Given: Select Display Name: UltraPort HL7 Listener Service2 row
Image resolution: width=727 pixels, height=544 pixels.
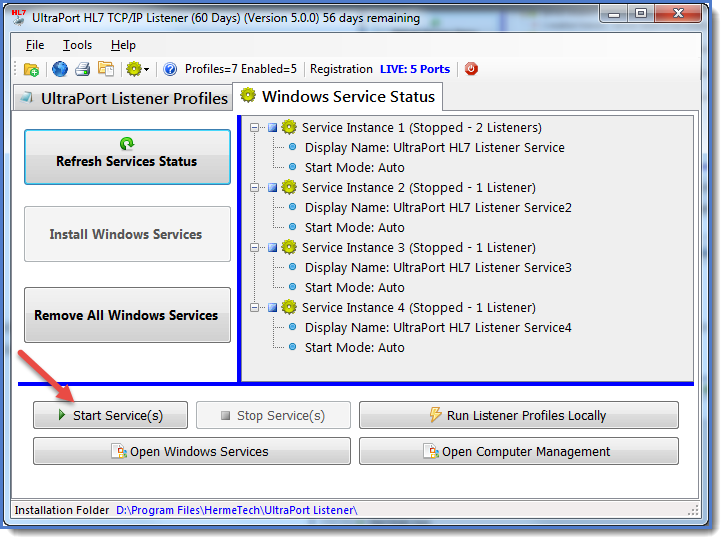Looking at the screenshot, I should (x=438, y=207).
